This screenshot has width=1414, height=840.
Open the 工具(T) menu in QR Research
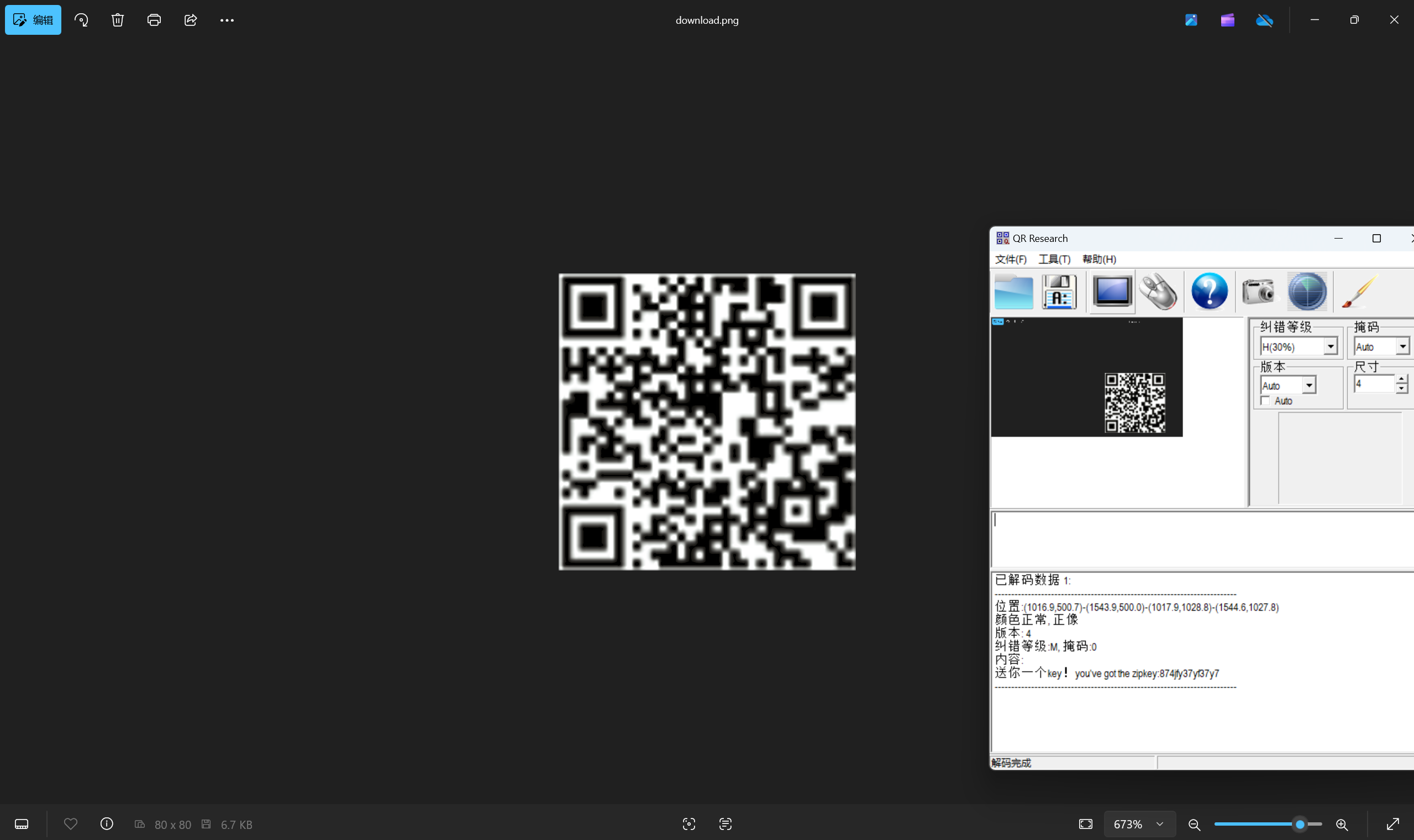coord(1054,258)
